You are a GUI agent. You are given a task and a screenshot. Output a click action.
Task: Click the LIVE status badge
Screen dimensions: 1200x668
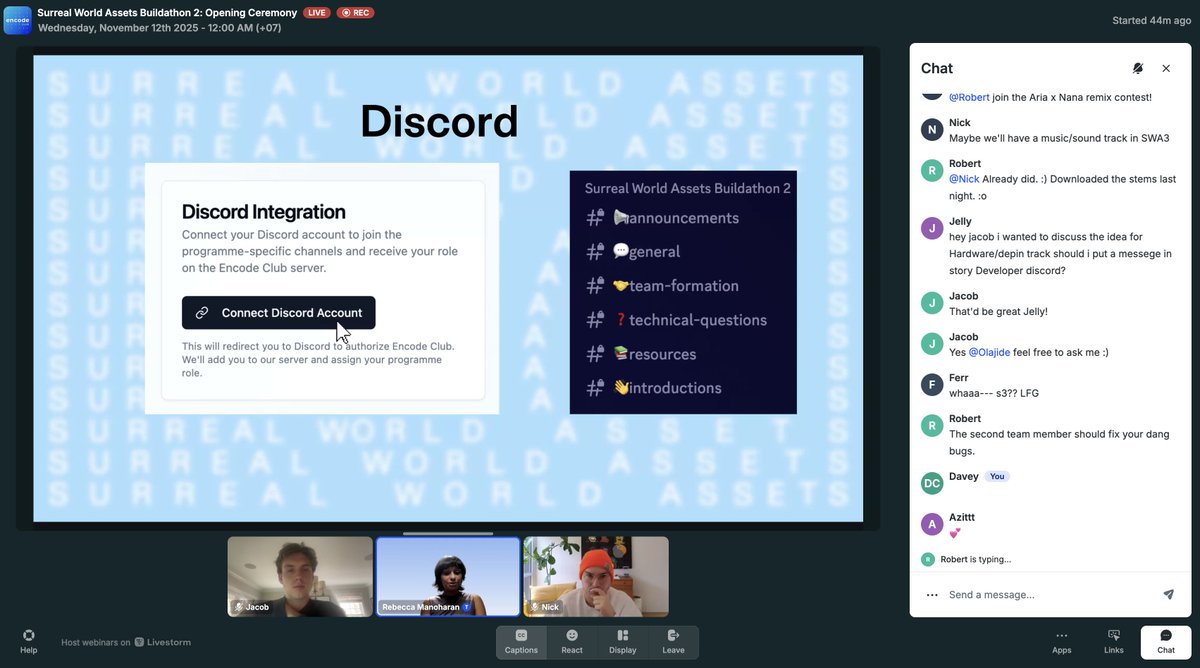318,13
